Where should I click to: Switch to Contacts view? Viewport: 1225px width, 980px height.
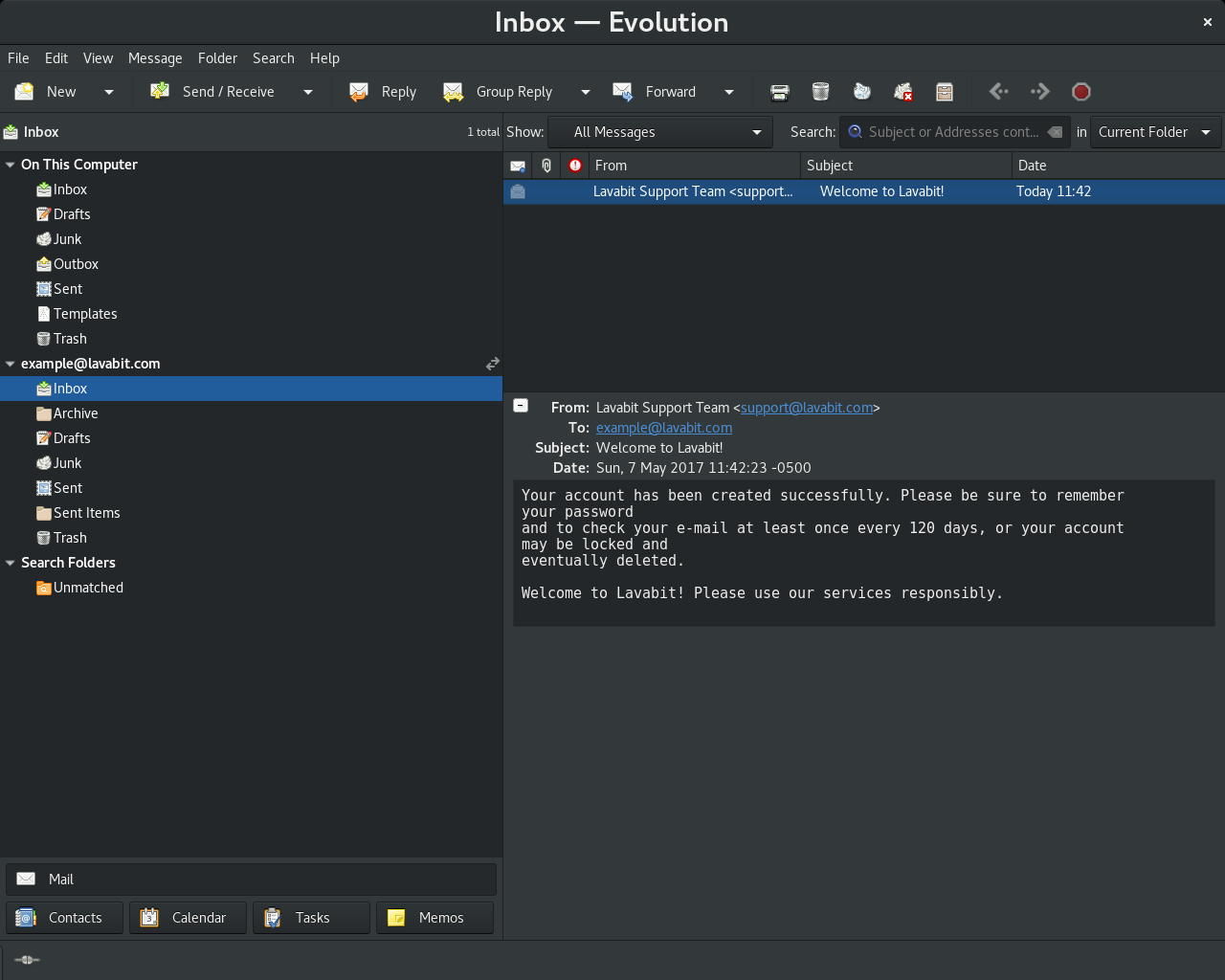coord(64,918)
